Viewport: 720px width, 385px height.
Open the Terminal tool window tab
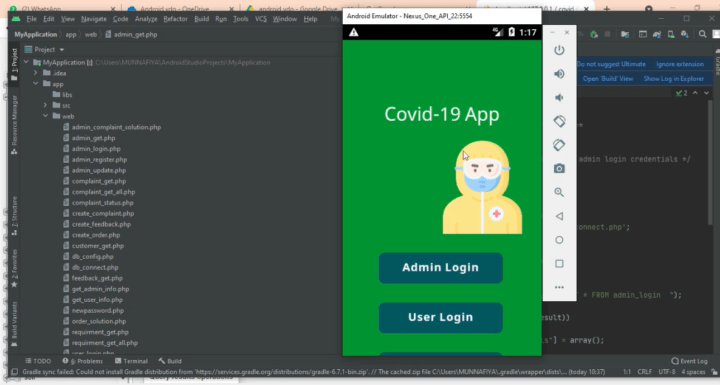tap(131, 361)
